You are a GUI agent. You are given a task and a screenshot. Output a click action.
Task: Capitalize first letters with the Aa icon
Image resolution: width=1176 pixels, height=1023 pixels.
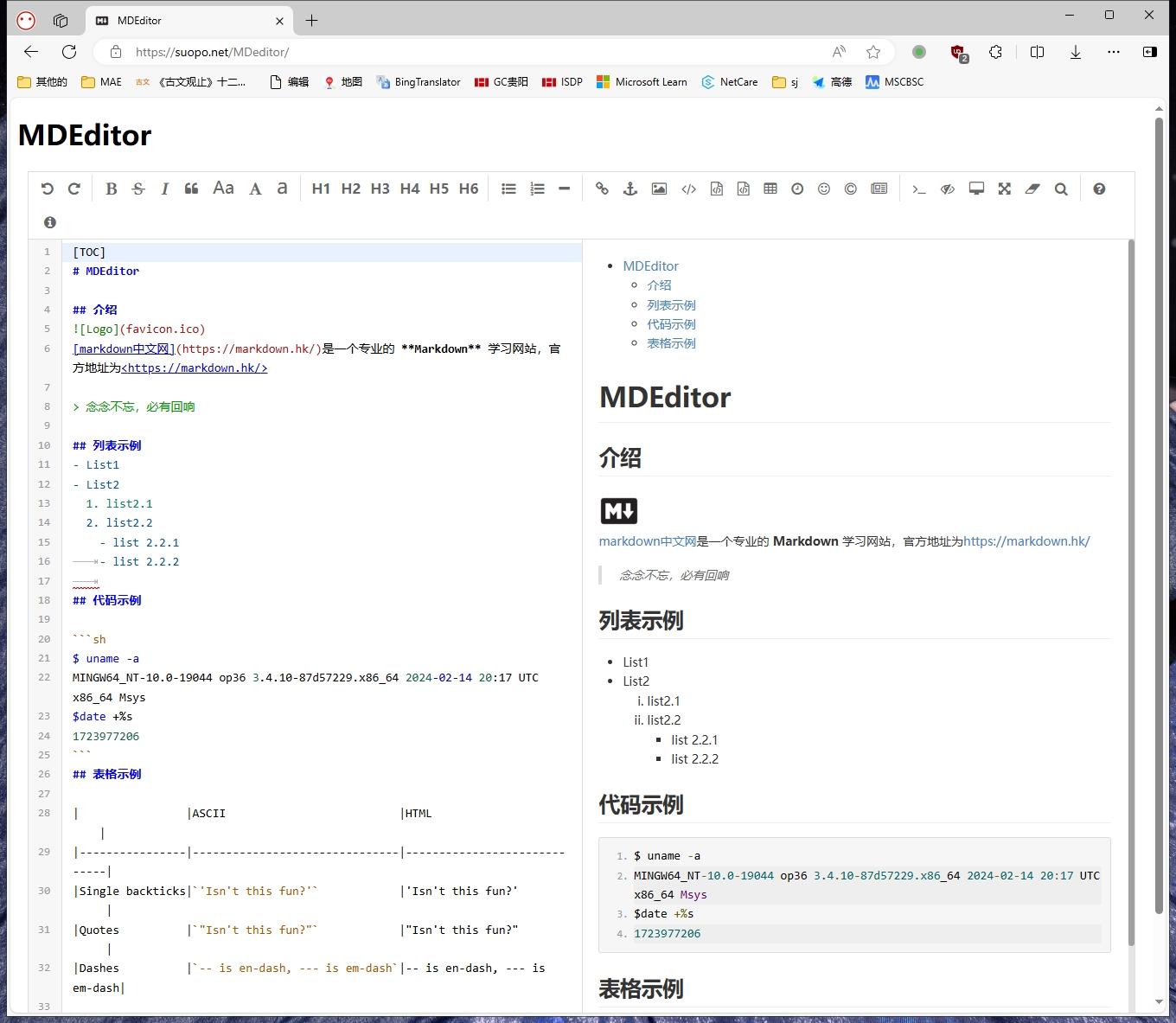(223, 188)
